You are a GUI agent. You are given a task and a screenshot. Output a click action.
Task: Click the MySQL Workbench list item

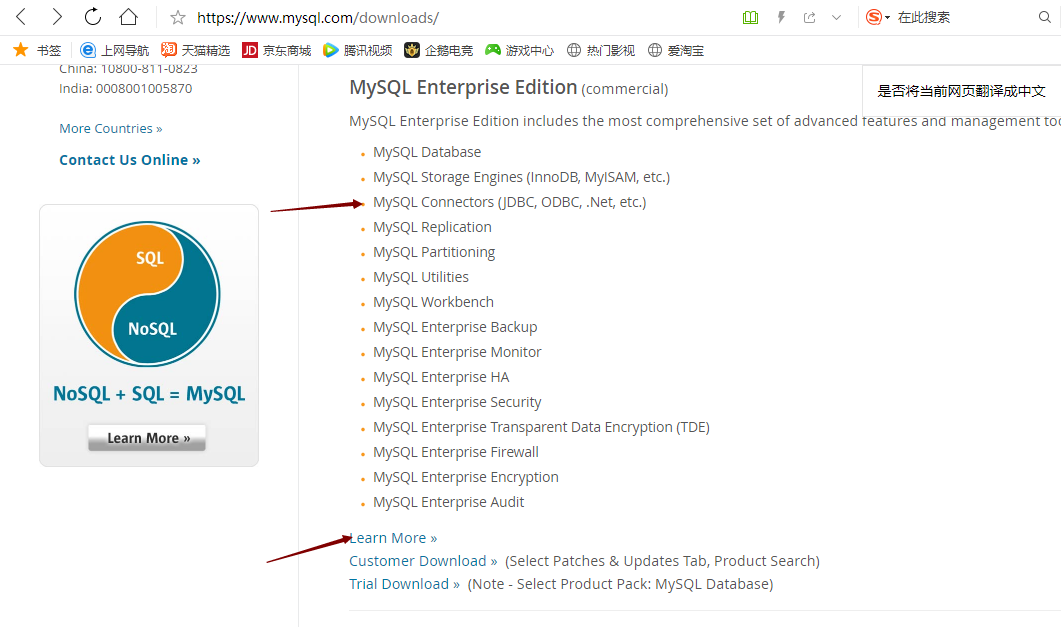[433, 302]
